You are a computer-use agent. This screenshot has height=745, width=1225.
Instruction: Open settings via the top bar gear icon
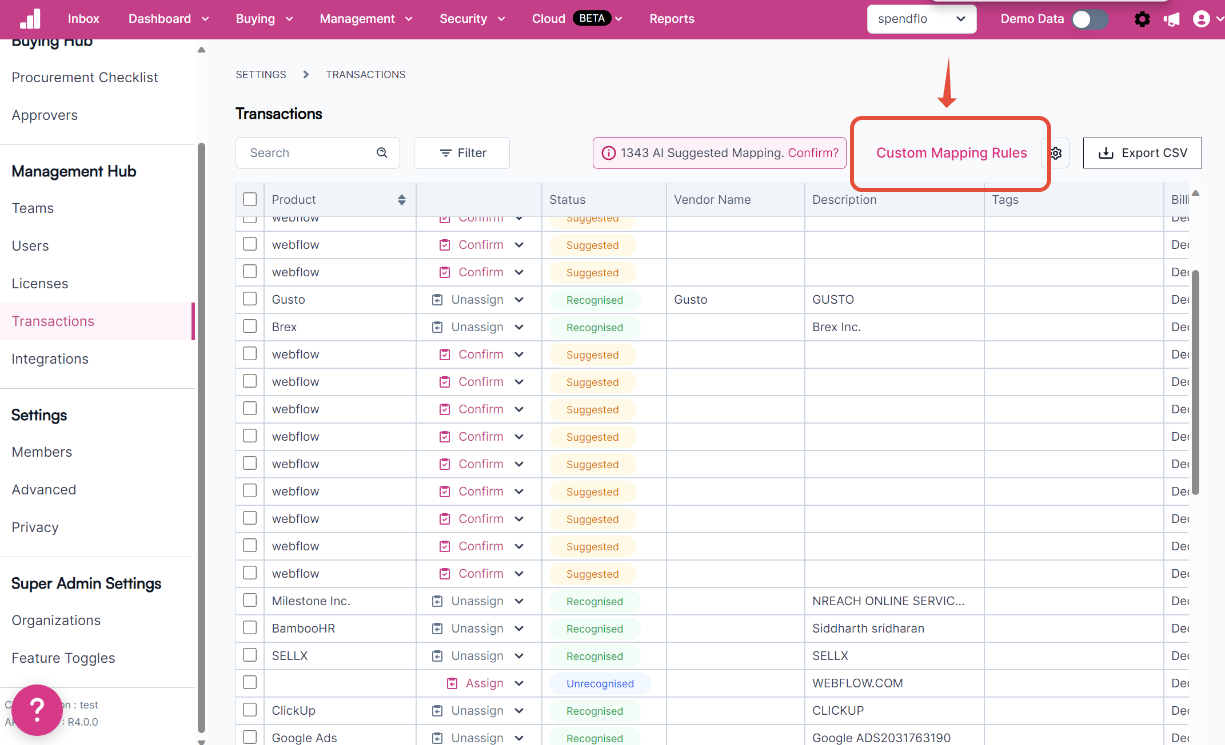1142,19
